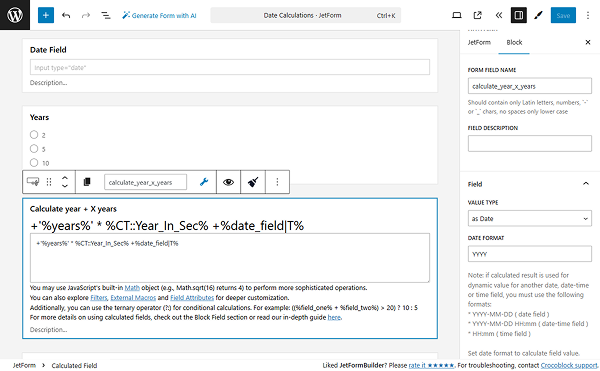Open the Crocoblock support link
Image resolution: width=600 pixels, height=371 pixels.
pyautogui.click(x=569, y=365)
